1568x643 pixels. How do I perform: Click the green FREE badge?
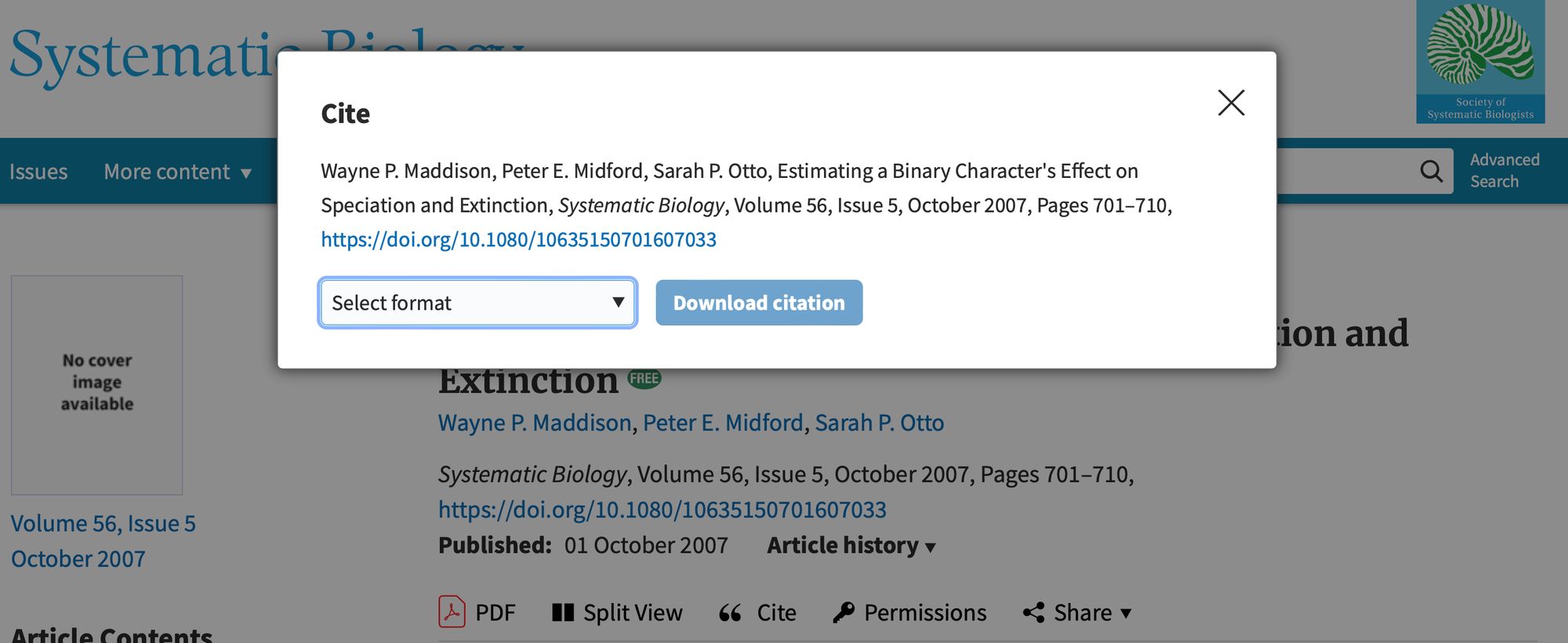point(644,379)
